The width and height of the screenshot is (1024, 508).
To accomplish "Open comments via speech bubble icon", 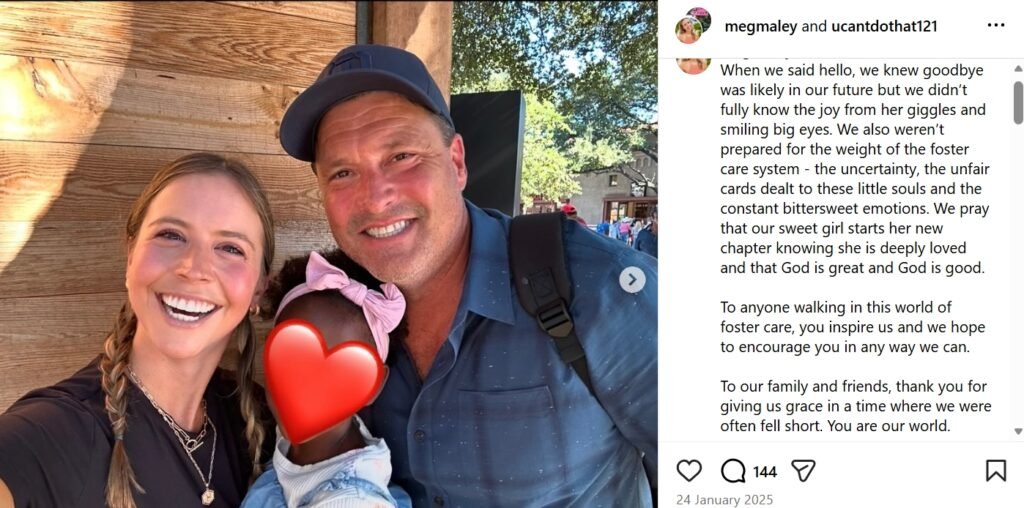I will pos(733,470).
